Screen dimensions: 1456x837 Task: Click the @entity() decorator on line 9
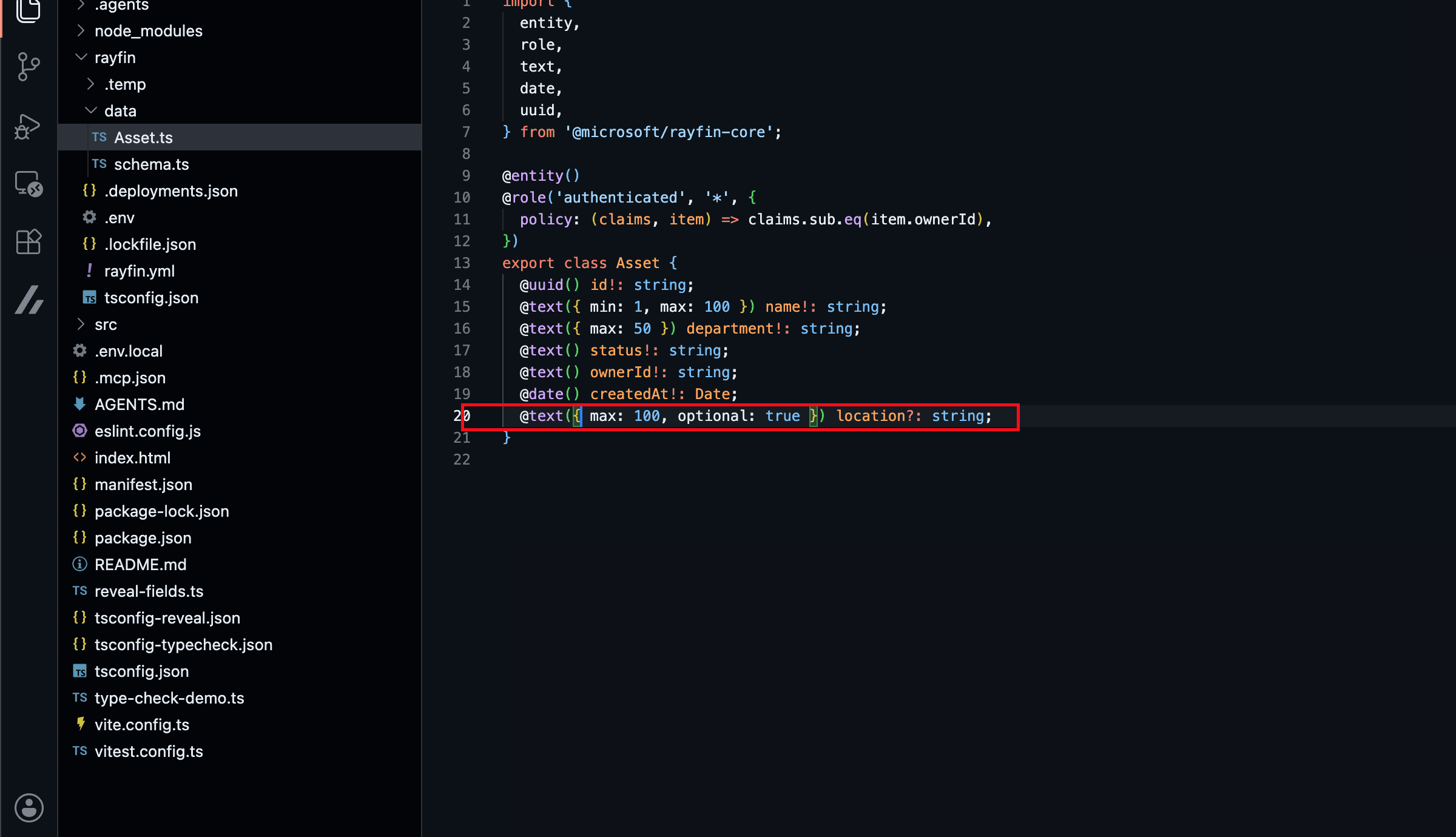541,176
